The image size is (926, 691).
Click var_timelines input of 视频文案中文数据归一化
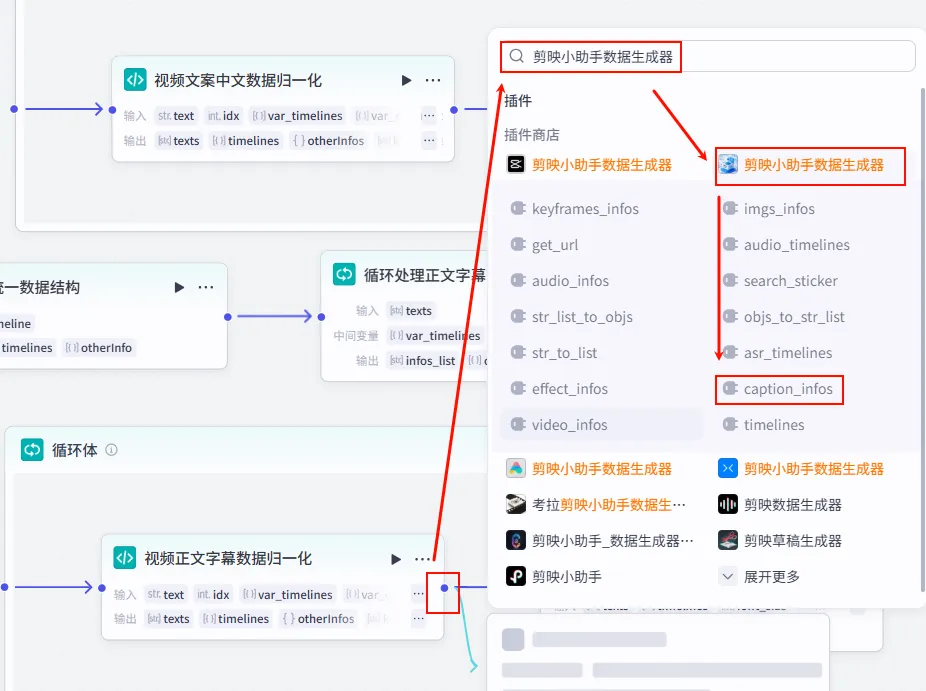coord(298,116)
